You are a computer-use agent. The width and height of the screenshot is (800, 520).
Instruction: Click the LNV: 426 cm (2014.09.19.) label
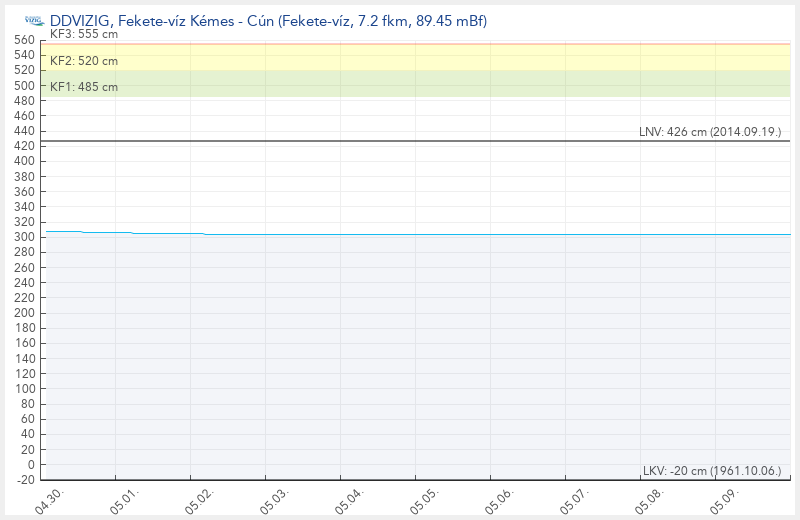point(710,132)
